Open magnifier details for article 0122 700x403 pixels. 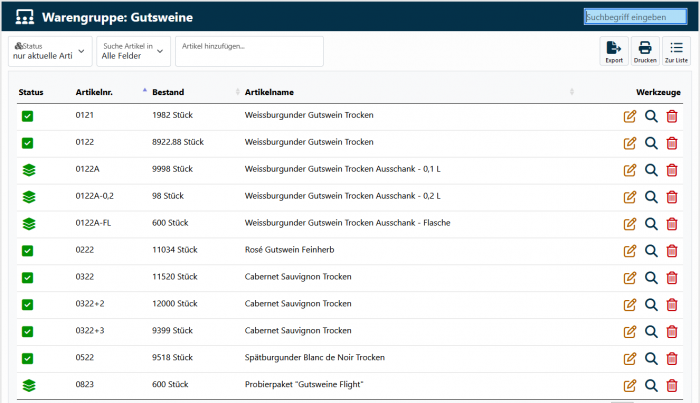coord(651,143)
